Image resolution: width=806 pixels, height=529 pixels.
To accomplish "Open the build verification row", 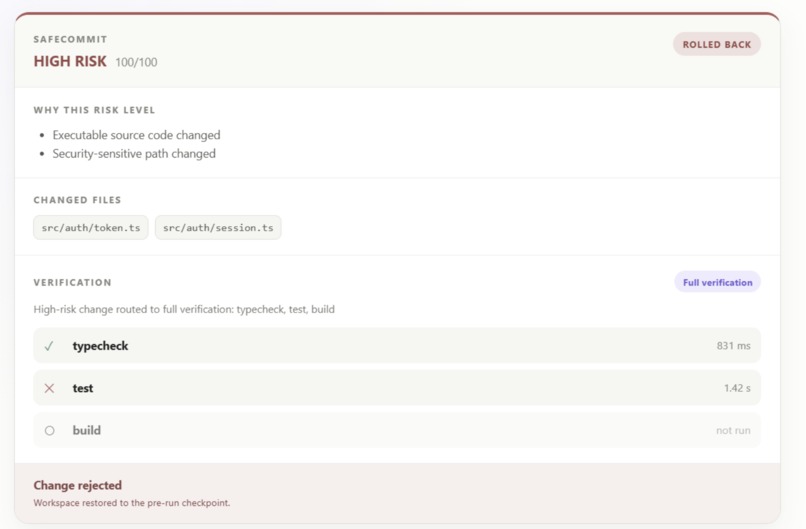I will [x=397, y=430].
